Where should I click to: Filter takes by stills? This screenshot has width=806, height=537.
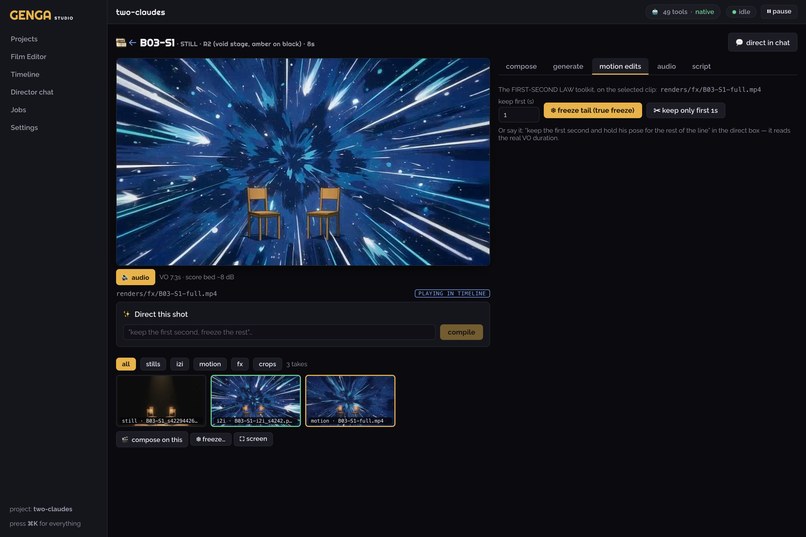[153, 364]
